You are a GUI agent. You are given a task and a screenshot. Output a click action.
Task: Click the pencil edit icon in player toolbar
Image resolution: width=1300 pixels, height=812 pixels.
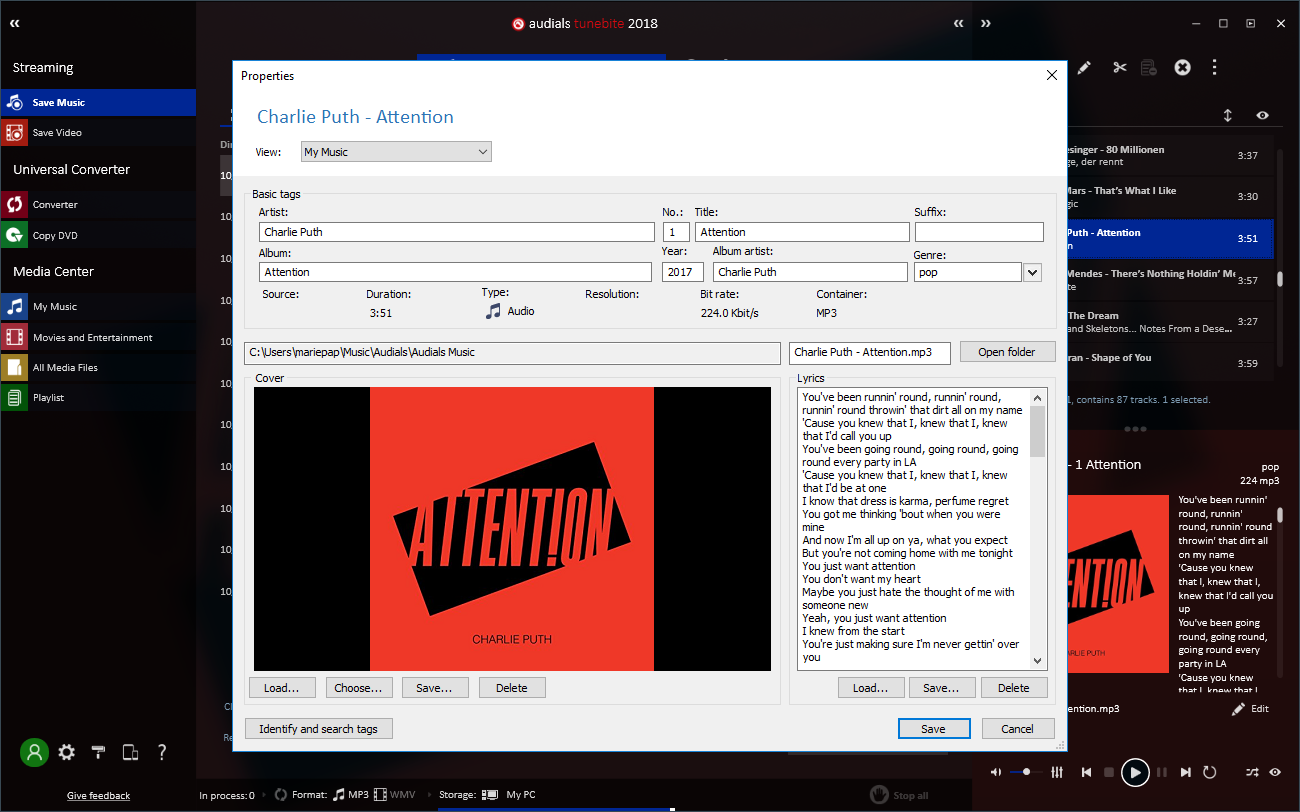coord(1084,67)
